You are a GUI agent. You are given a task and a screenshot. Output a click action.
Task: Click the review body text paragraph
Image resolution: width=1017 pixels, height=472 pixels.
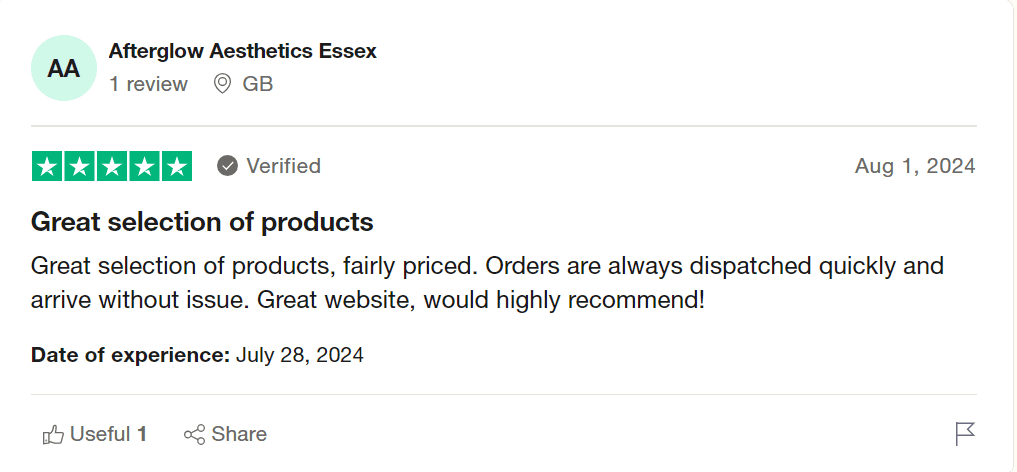click(x=487, y=282)
